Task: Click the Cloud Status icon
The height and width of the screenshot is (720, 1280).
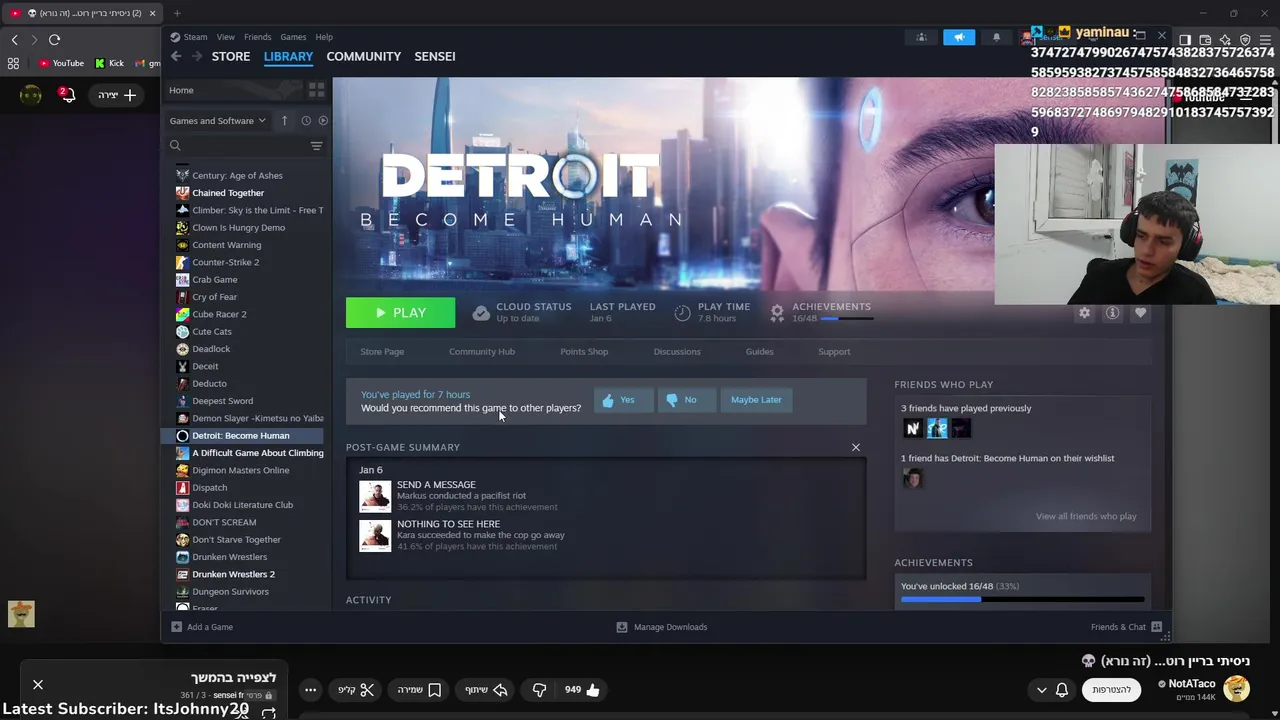Action: click(x=481, y=313)
